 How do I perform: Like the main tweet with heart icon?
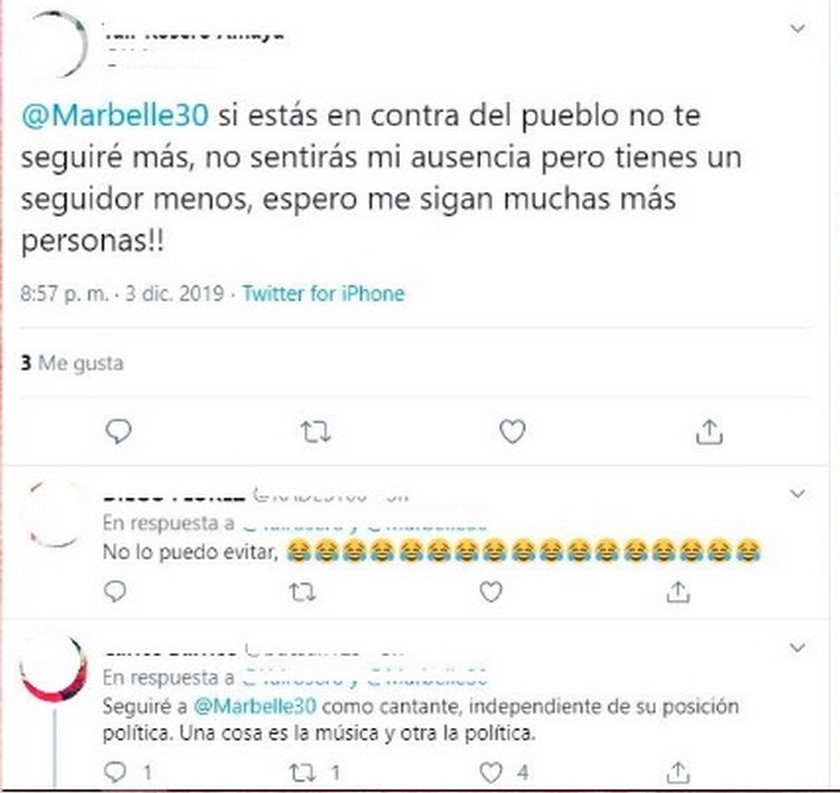click(x=512, y=432)
